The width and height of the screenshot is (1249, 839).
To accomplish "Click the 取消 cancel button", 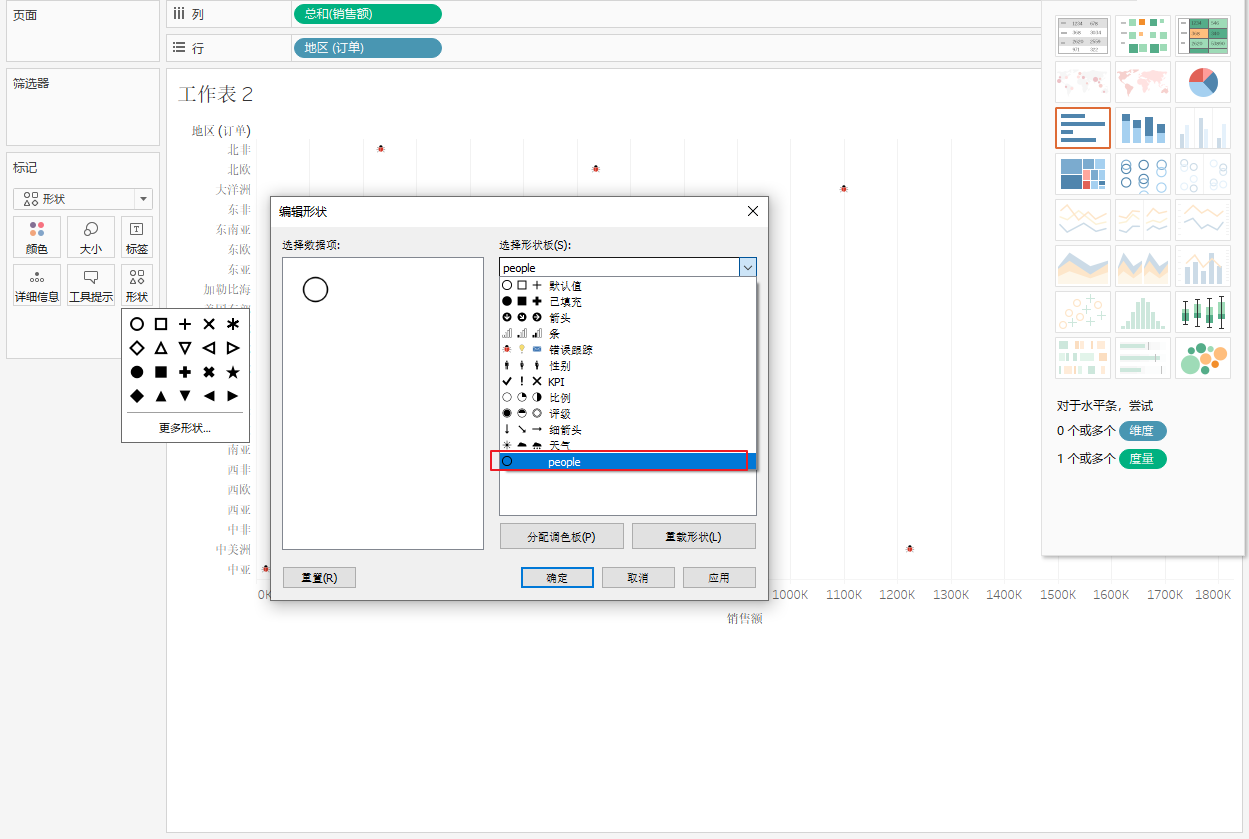I will click(x=638, y=578).
